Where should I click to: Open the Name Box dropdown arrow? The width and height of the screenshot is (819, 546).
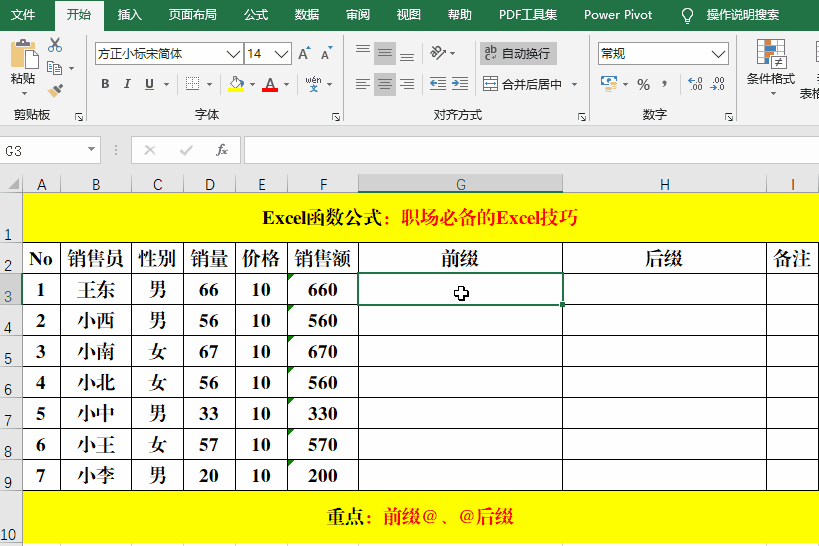tap(91, 149)
